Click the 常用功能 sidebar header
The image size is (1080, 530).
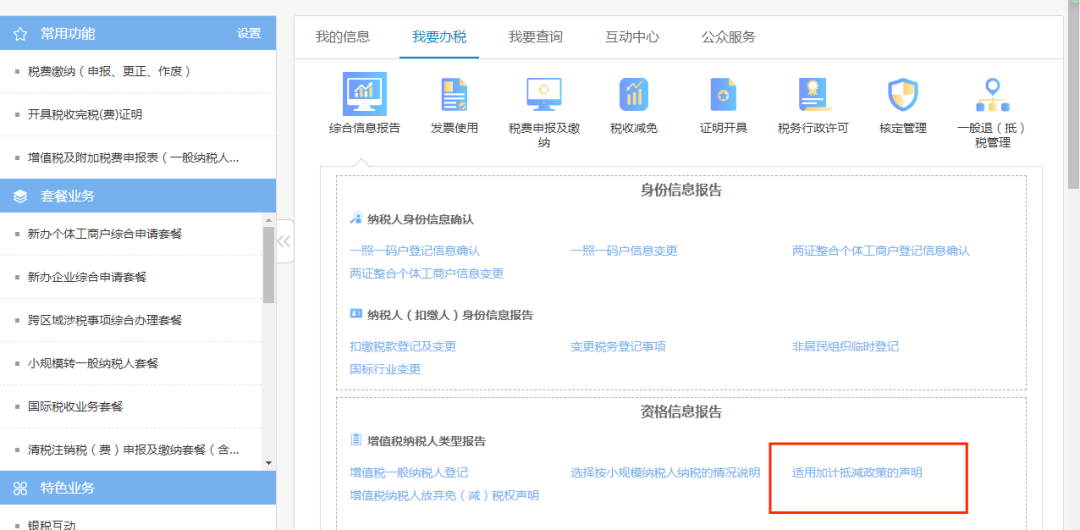[138, 34]
